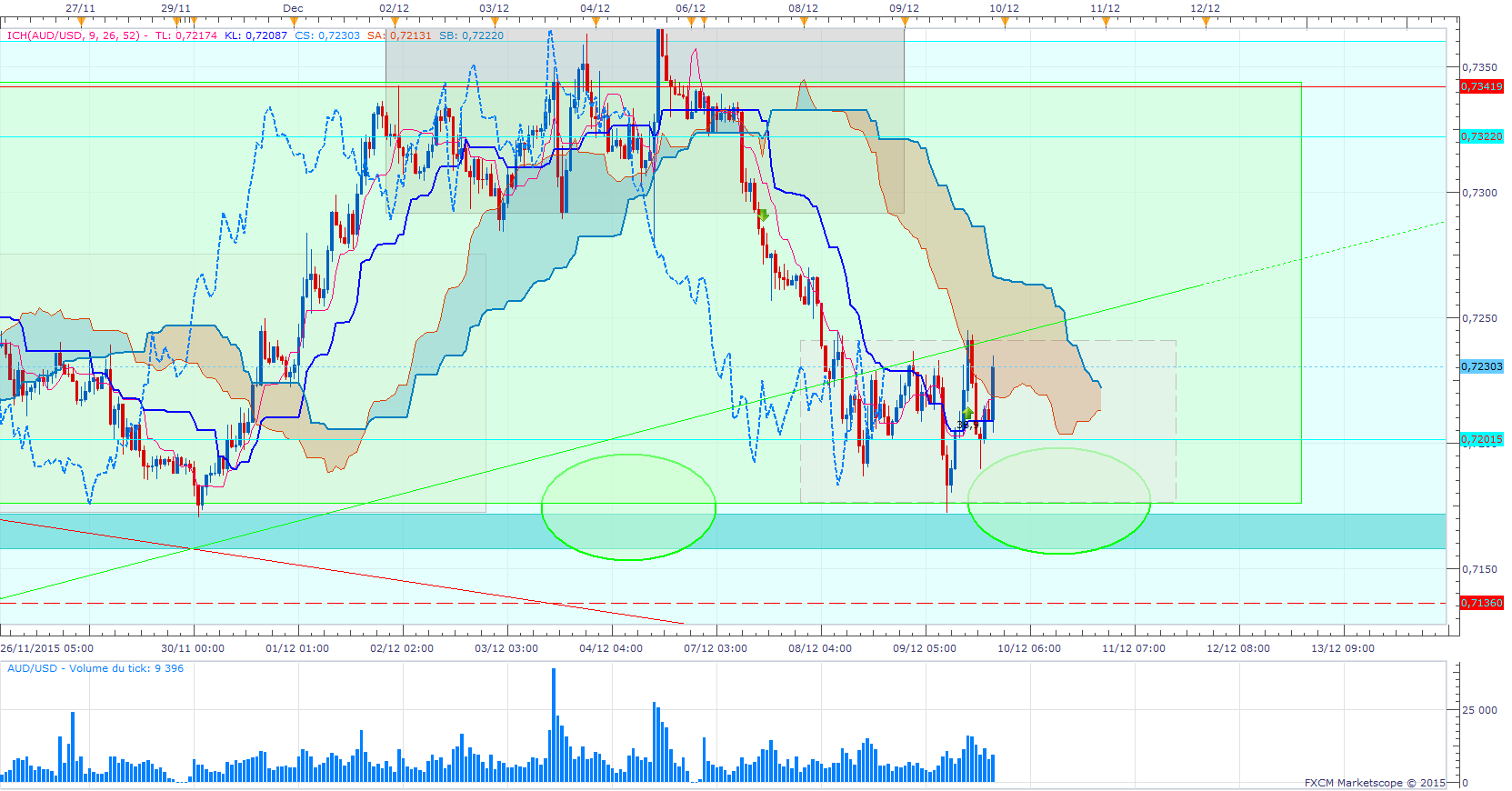
Task: Click the orange marker under 10/12
Action: (x=1005, y=22)
